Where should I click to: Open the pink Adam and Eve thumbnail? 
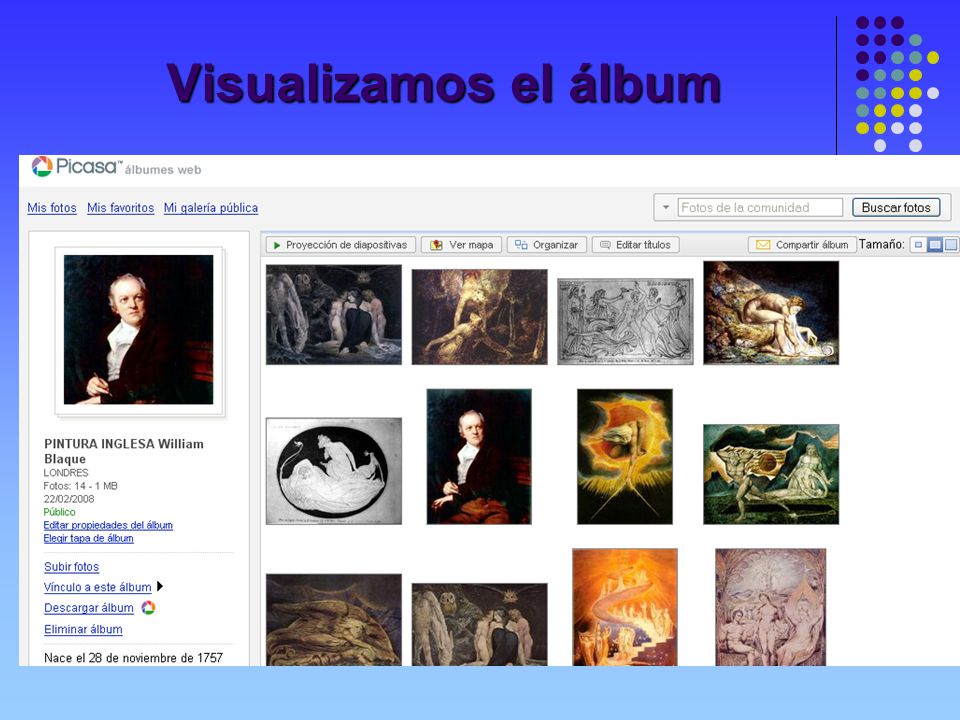(x=770, y=607)
